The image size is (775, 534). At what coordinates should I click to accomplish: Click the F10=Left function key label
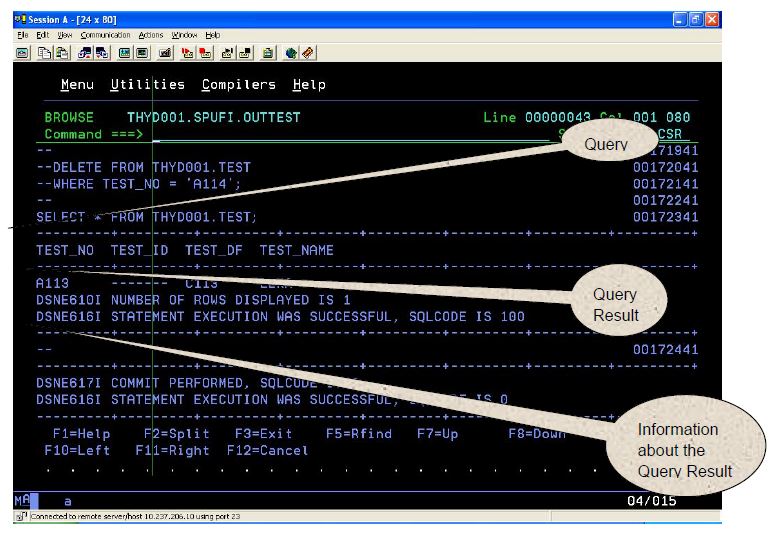coord(77,451)
